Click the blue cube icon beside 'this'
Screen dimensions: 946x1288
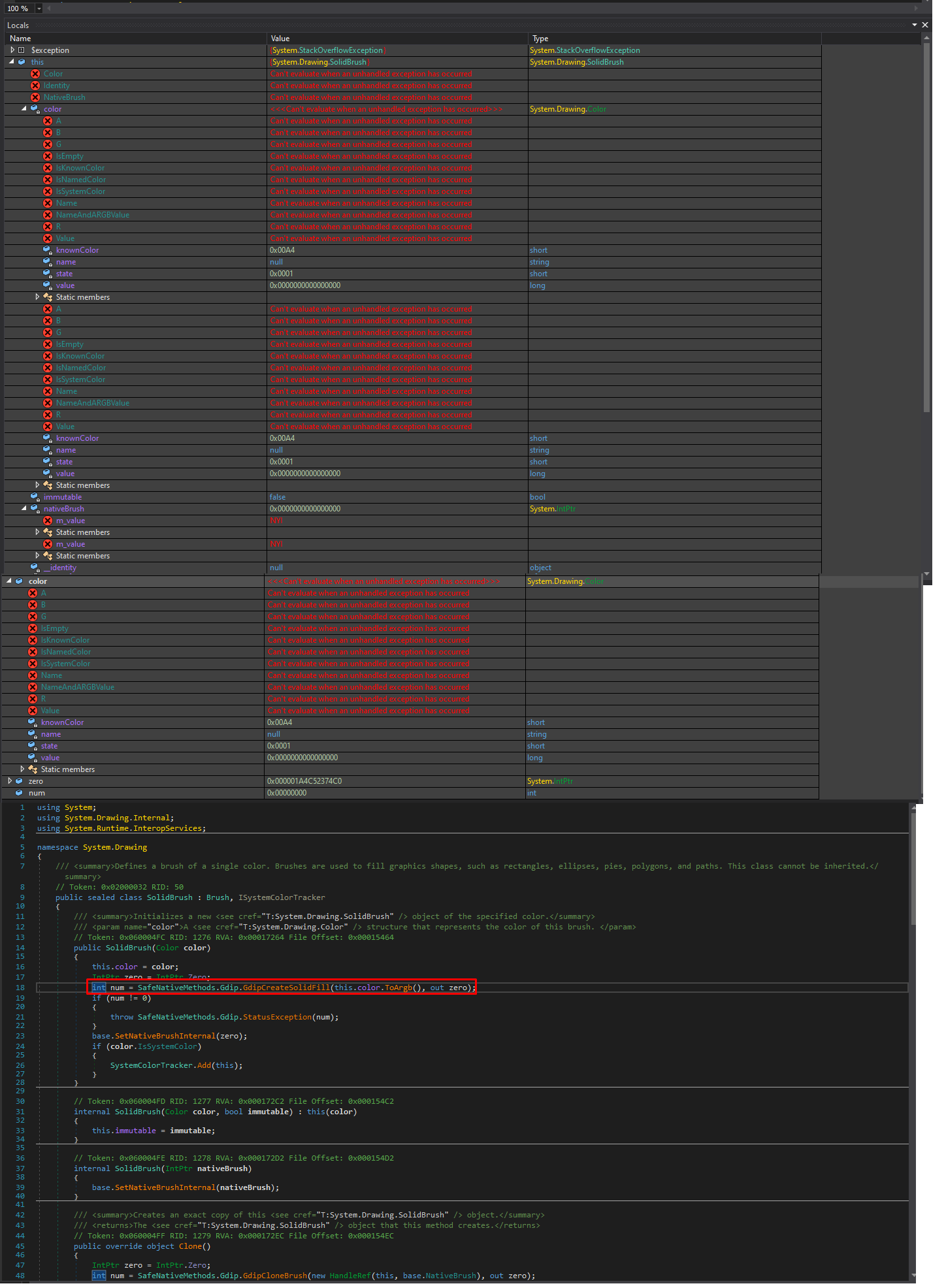22,62
